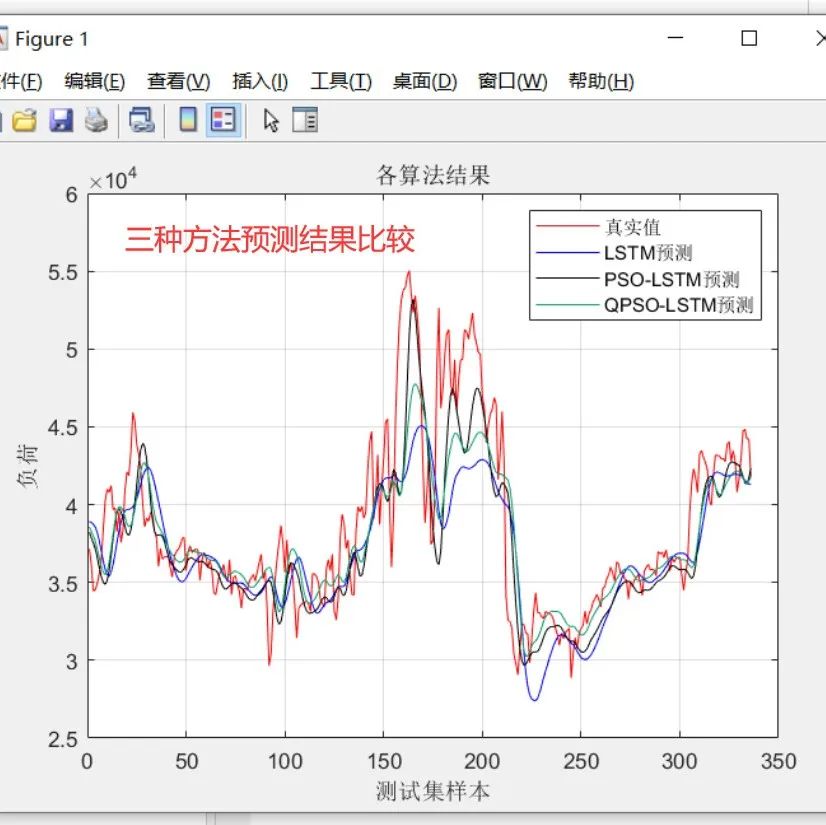Click the Open File folder icon
826x825 pixels.
pos(24,121)
